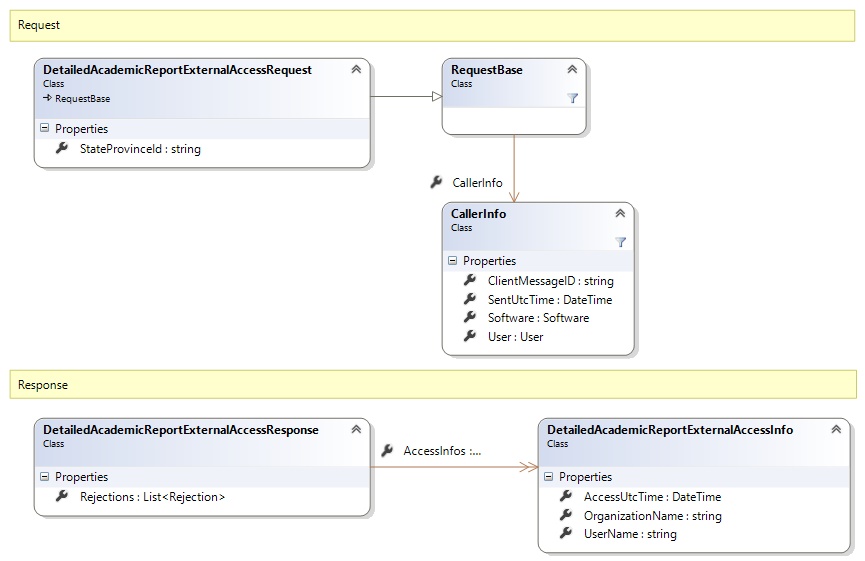This screenshot has width=865, height=561.
Task: Click wrench icon on CallerInfo association label
Action: coord(436,183)
